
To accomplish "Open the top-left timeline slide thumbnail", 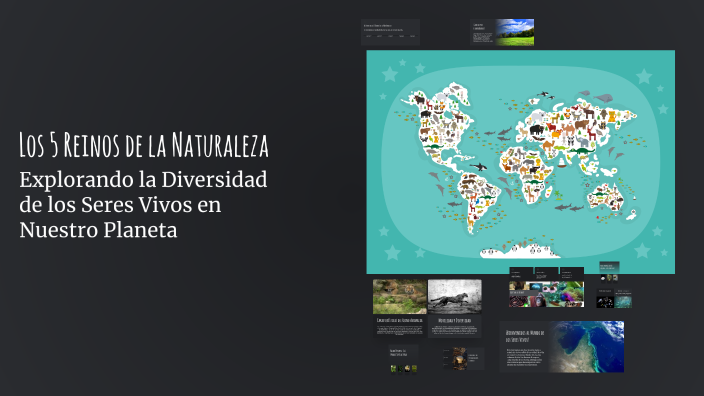I will point(390,32).
